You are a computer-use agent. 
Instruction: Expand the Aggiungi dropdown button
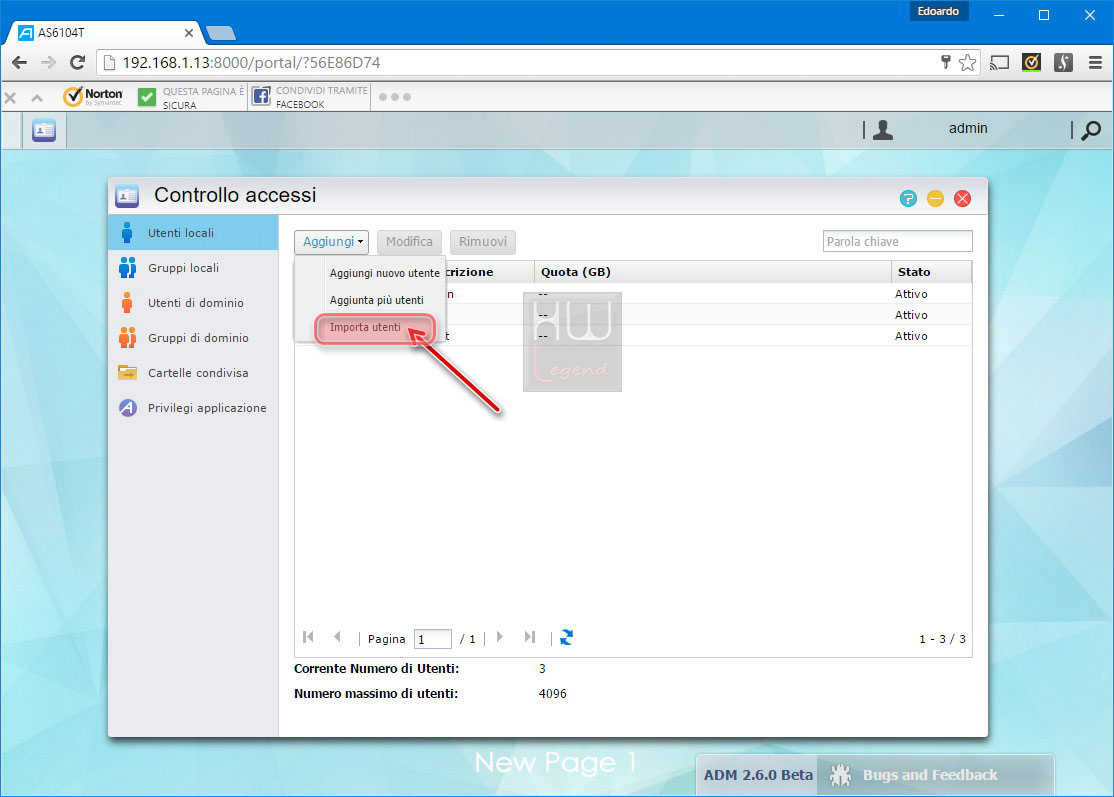[x=332, y=242]
